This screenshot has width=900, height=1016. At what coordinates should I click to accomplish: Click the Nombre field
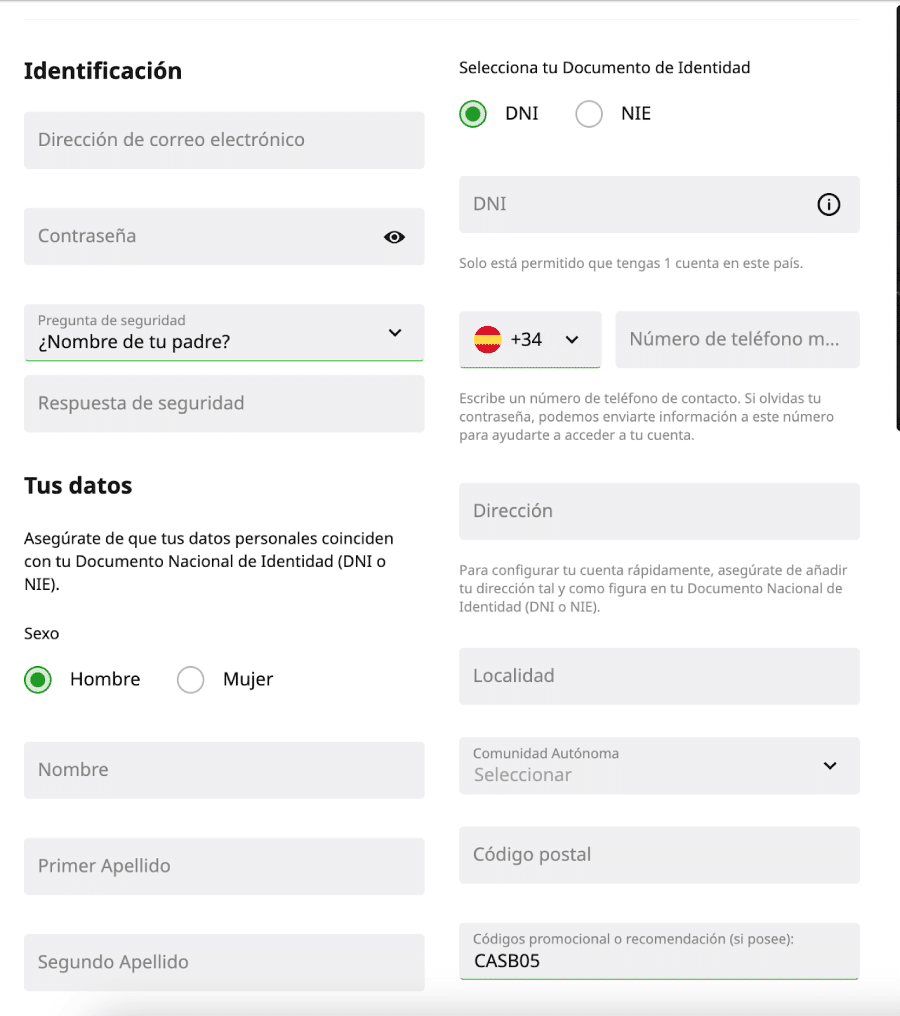224,770
